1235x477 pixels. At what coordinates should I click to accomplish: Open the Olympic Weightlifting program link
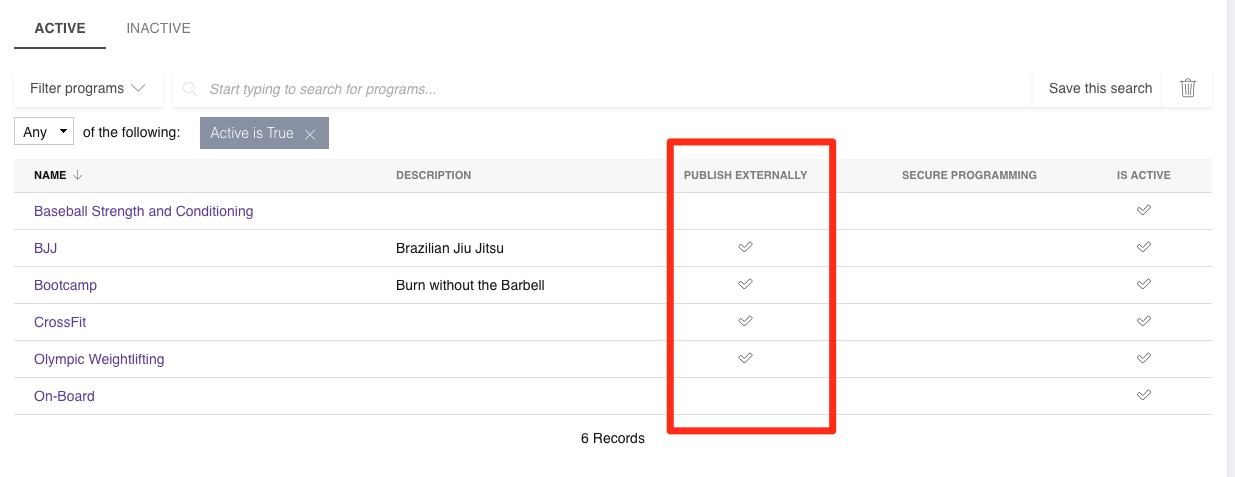pyautogui.click(x=99, y=359)
